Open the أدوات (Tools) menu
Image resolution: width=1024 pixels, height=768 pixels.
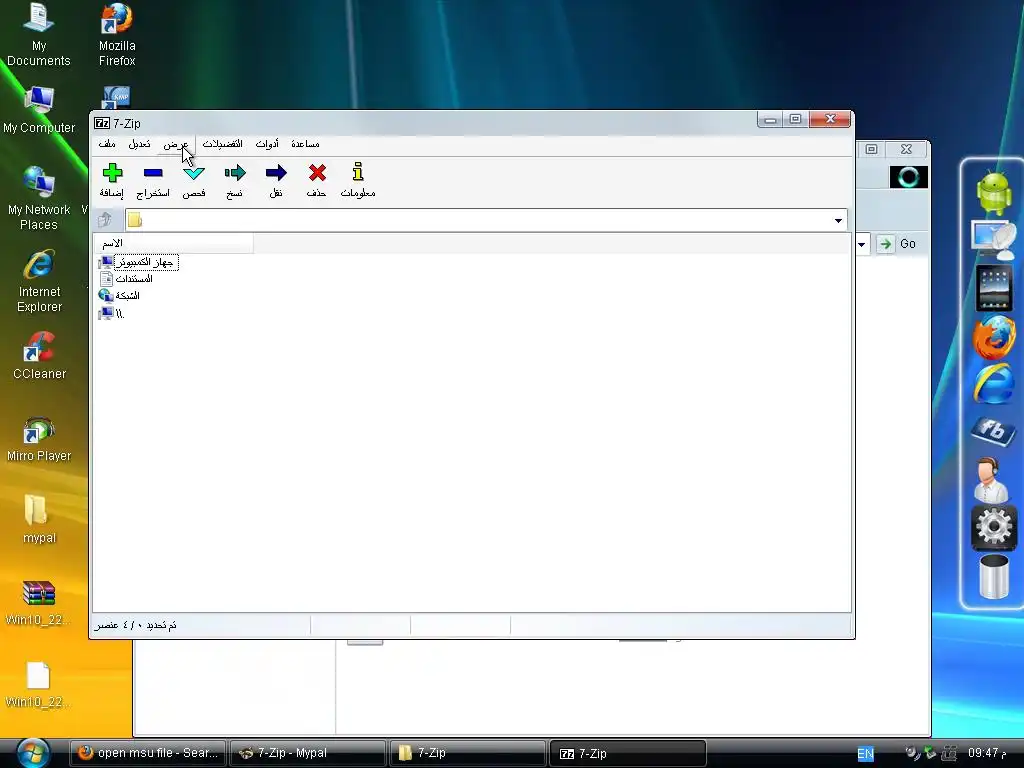(x=267, y=144)
